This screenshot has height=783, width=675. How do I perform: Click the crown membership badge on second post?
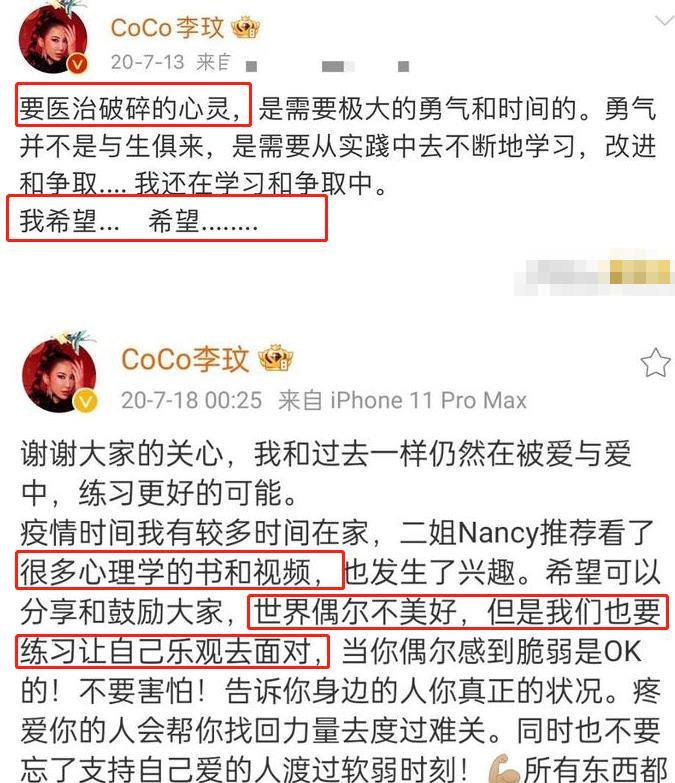pyautogui.click(x=276, y=358)
